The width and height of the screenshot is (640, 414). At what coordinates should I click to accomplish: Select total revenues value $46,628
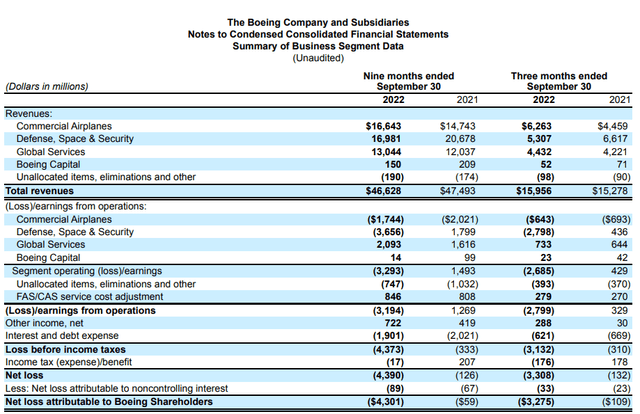coord(383,191)
